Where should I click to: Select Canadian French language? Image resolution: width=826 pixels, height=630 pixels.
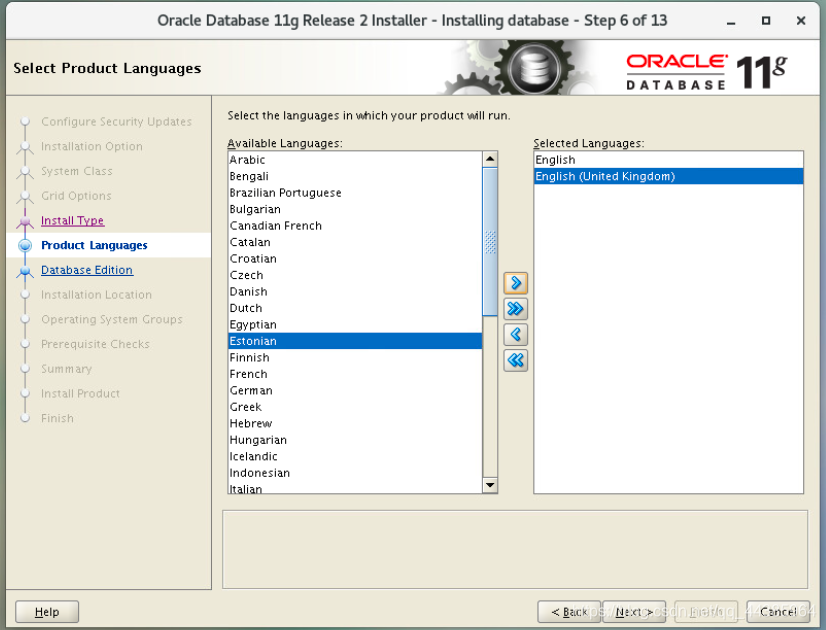(355, 225)
